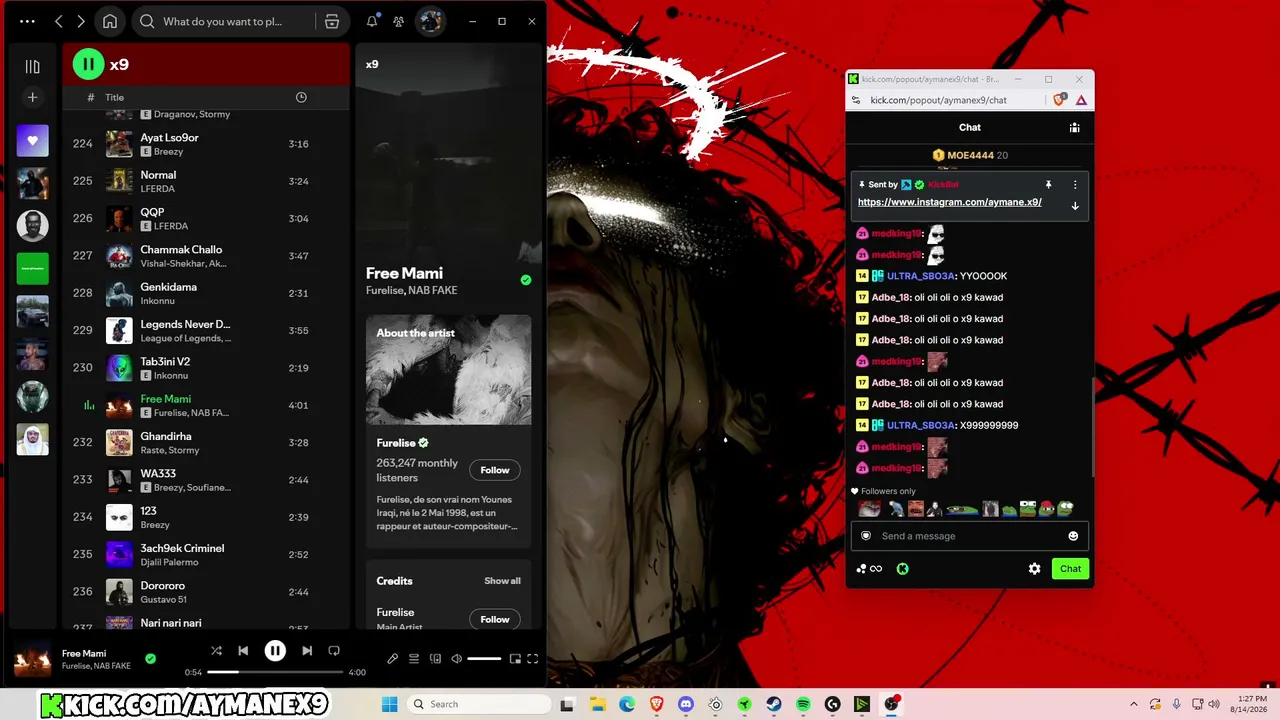Open Spotify notifications bell

tap(372, 21)
